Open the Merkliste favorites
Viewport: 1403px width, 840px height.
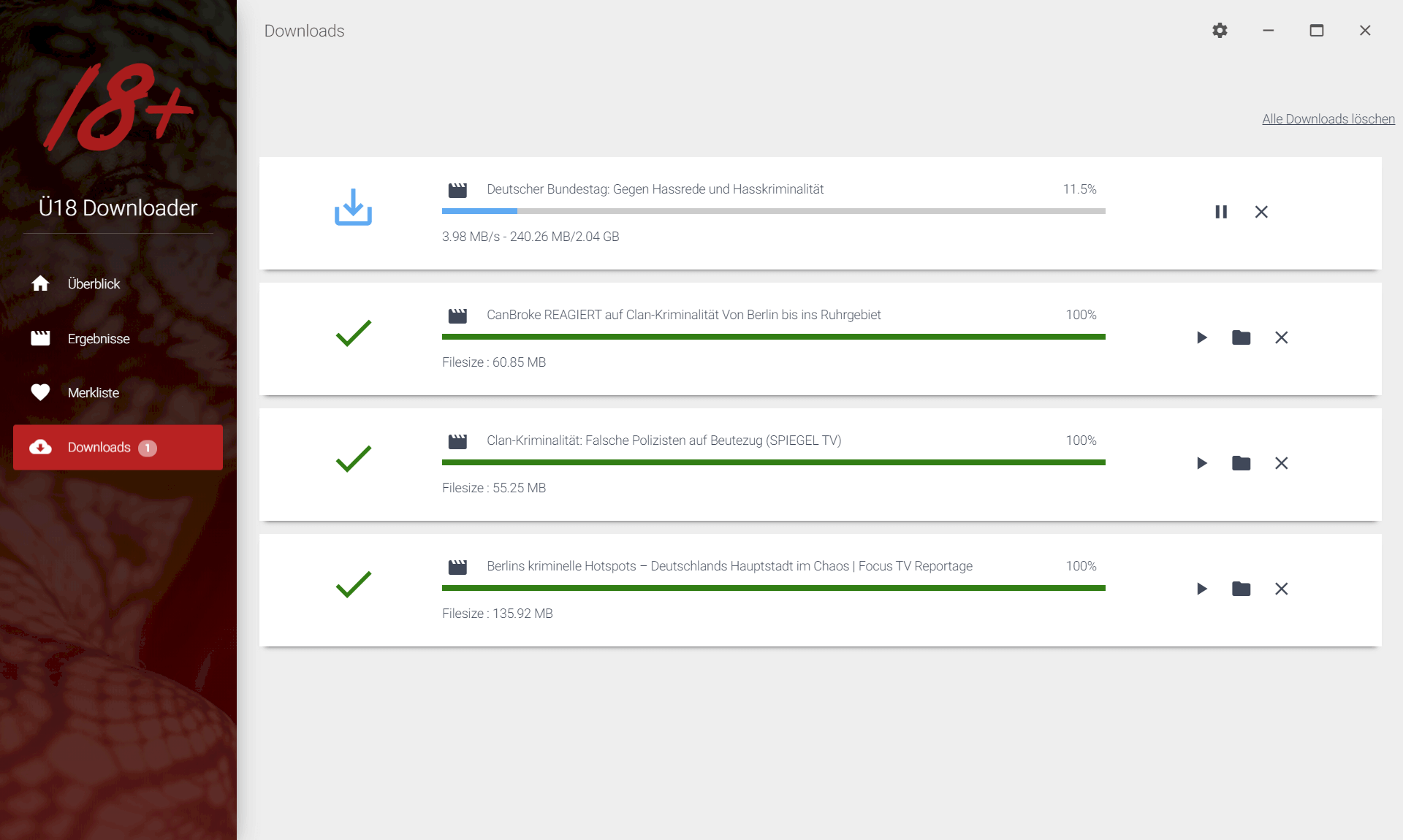point(93,392)
